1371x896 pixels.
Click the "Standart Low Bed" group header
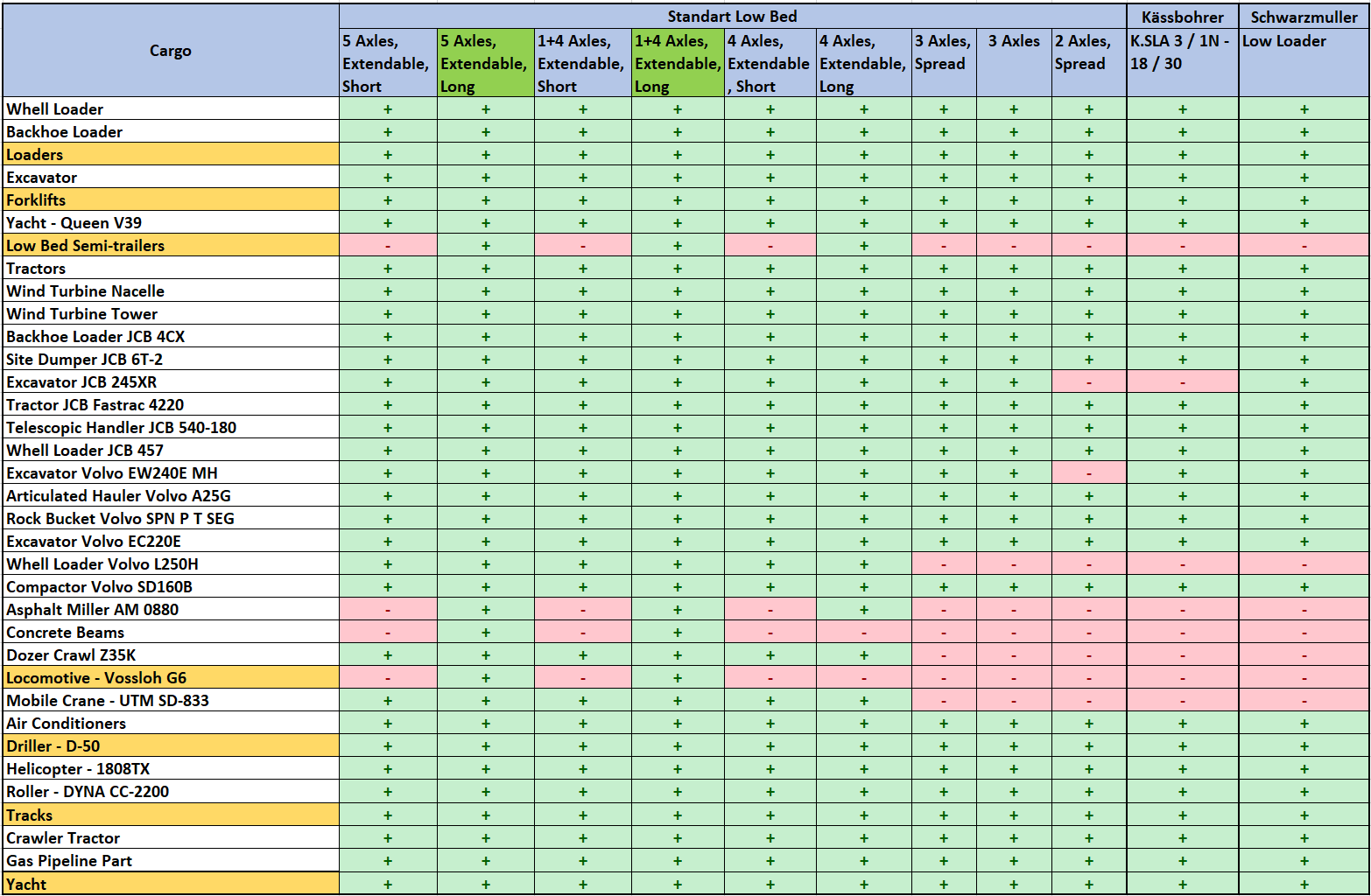[732, 17]
